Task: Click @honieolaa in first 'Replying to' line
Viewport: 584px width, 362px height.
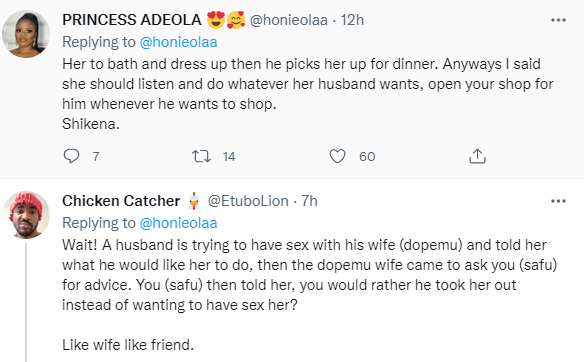Action: [178, 42]
